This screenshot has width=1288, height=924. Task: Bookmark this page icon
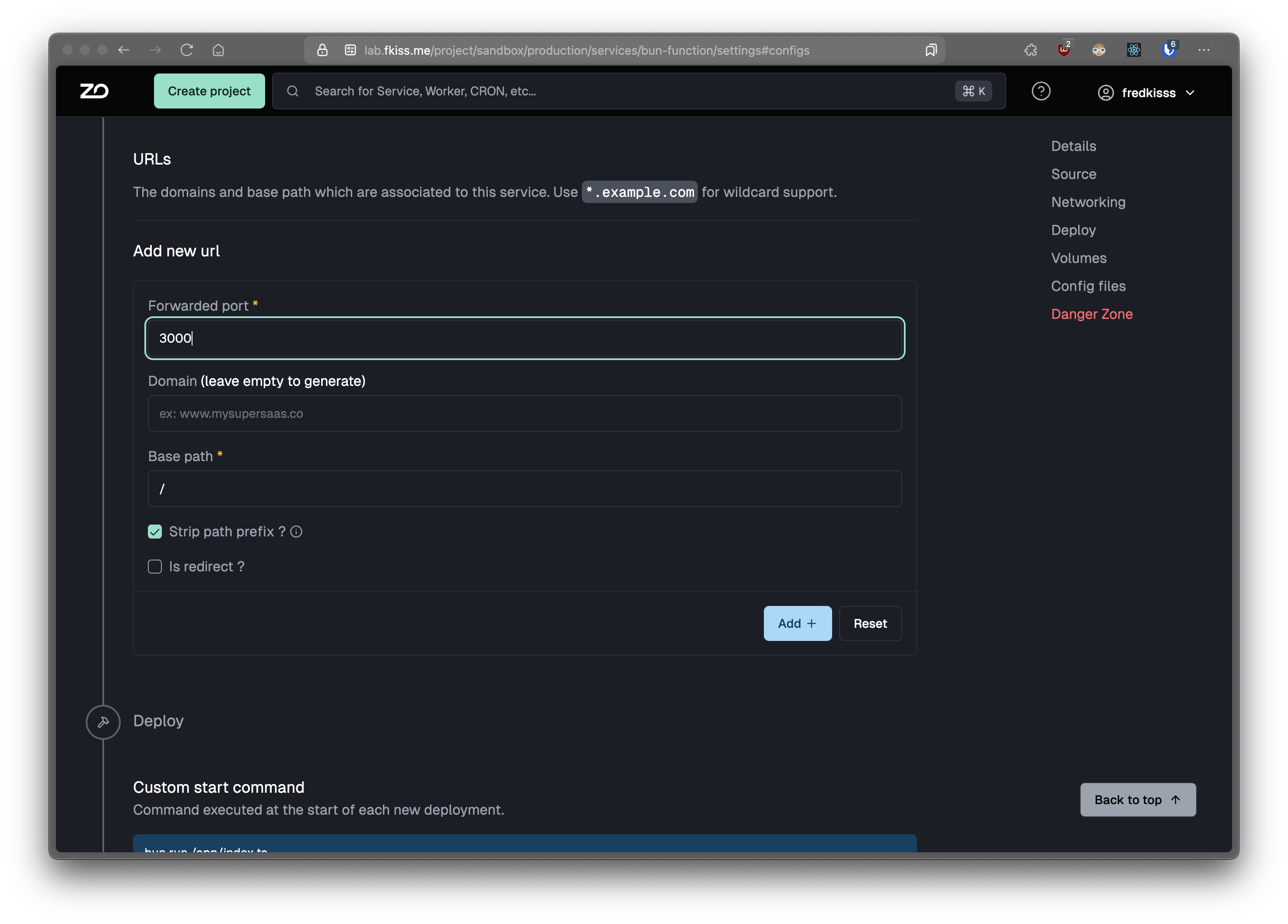(930, 50)
